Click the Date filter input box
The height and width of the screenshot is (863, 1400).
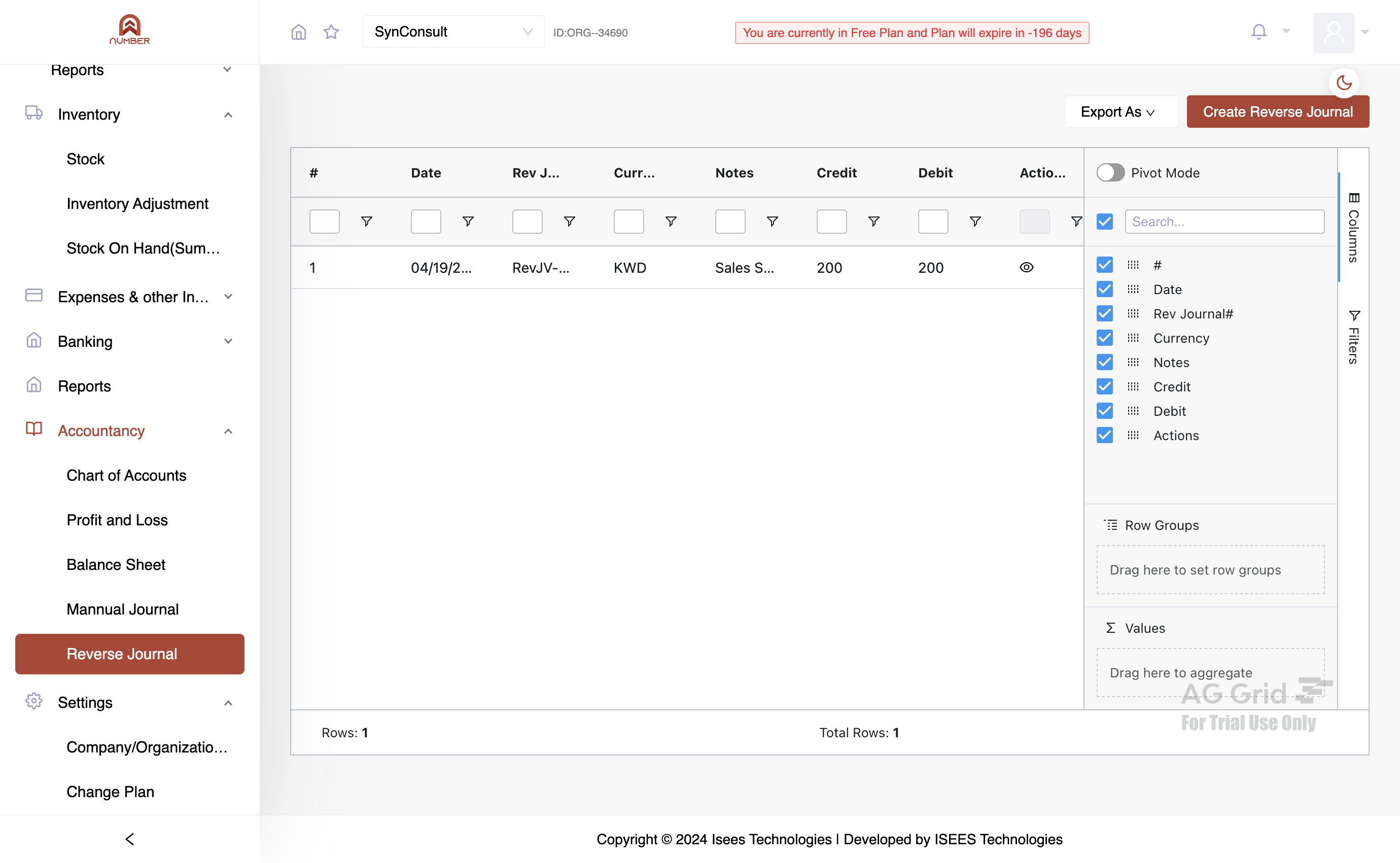[x=426, y=222]
